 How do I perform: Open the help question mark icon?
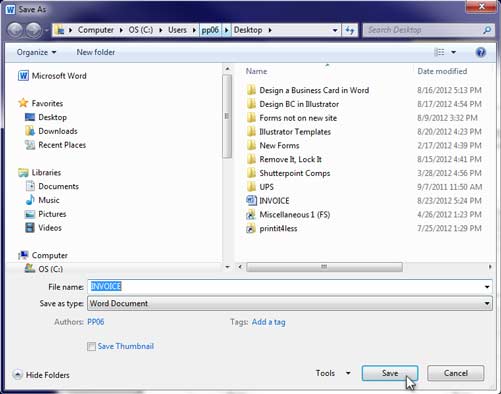coord(481,52)
